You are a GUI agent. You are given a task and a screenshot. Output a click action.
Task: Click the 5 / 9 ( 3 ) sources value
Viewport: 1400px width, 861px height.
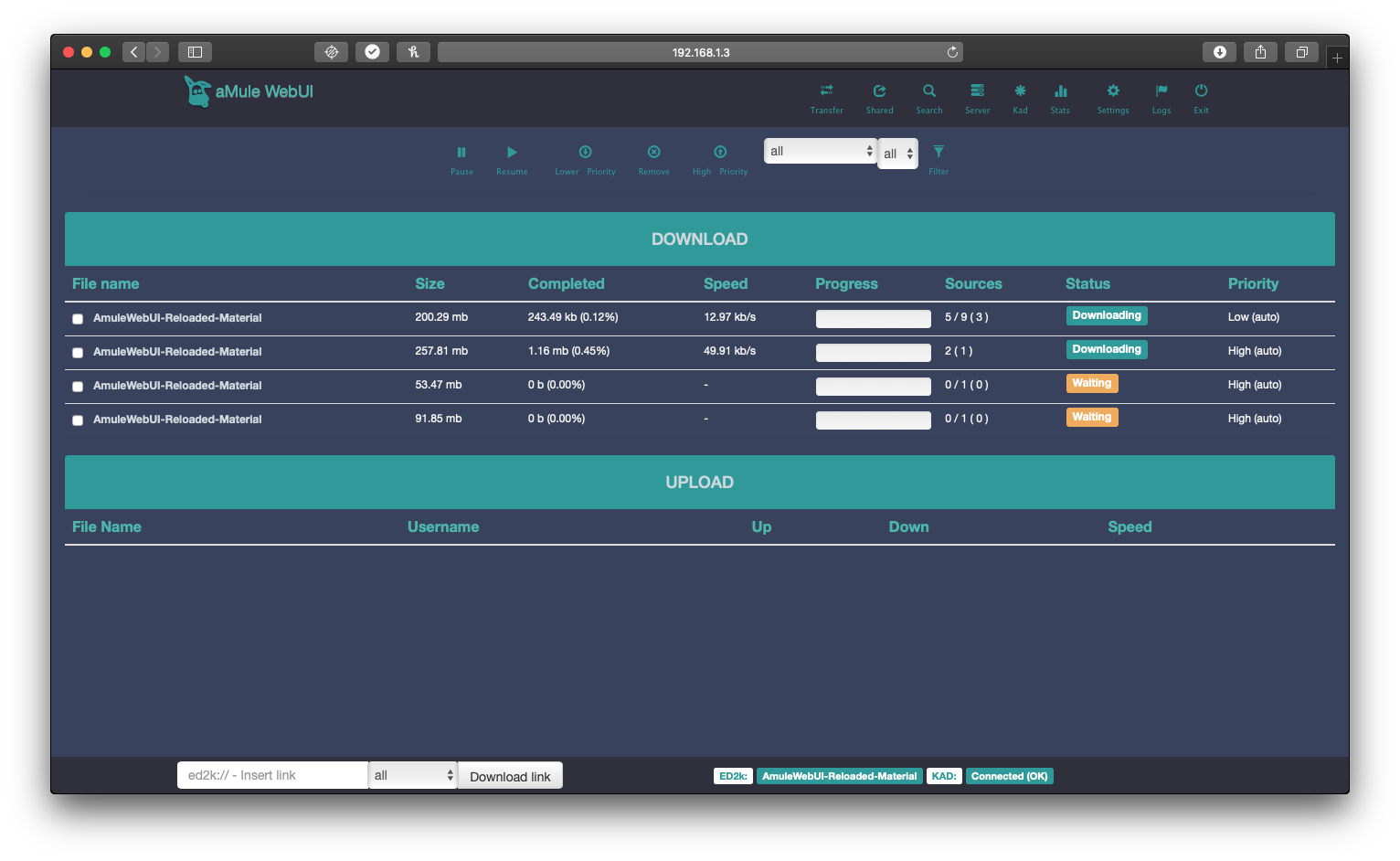pos(967,317)
